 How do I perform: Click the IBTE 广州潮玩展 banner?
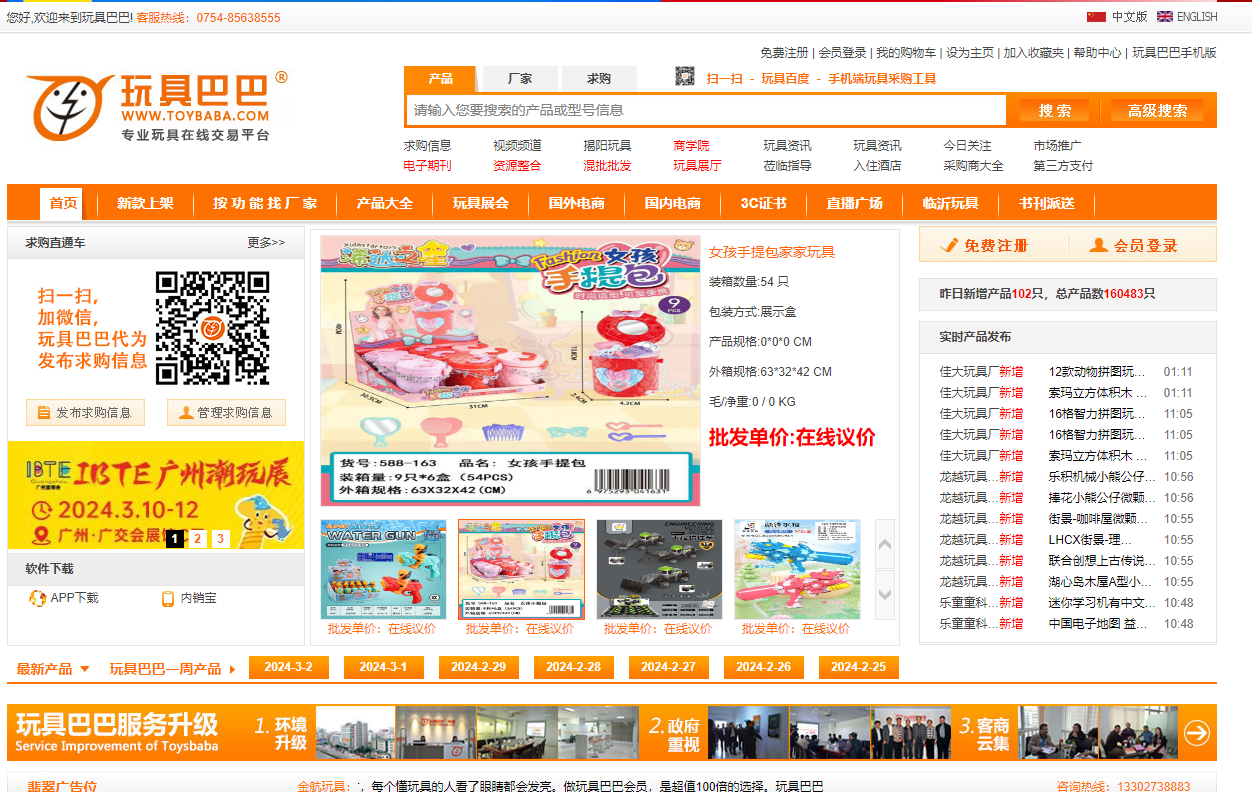click(156, 495)
